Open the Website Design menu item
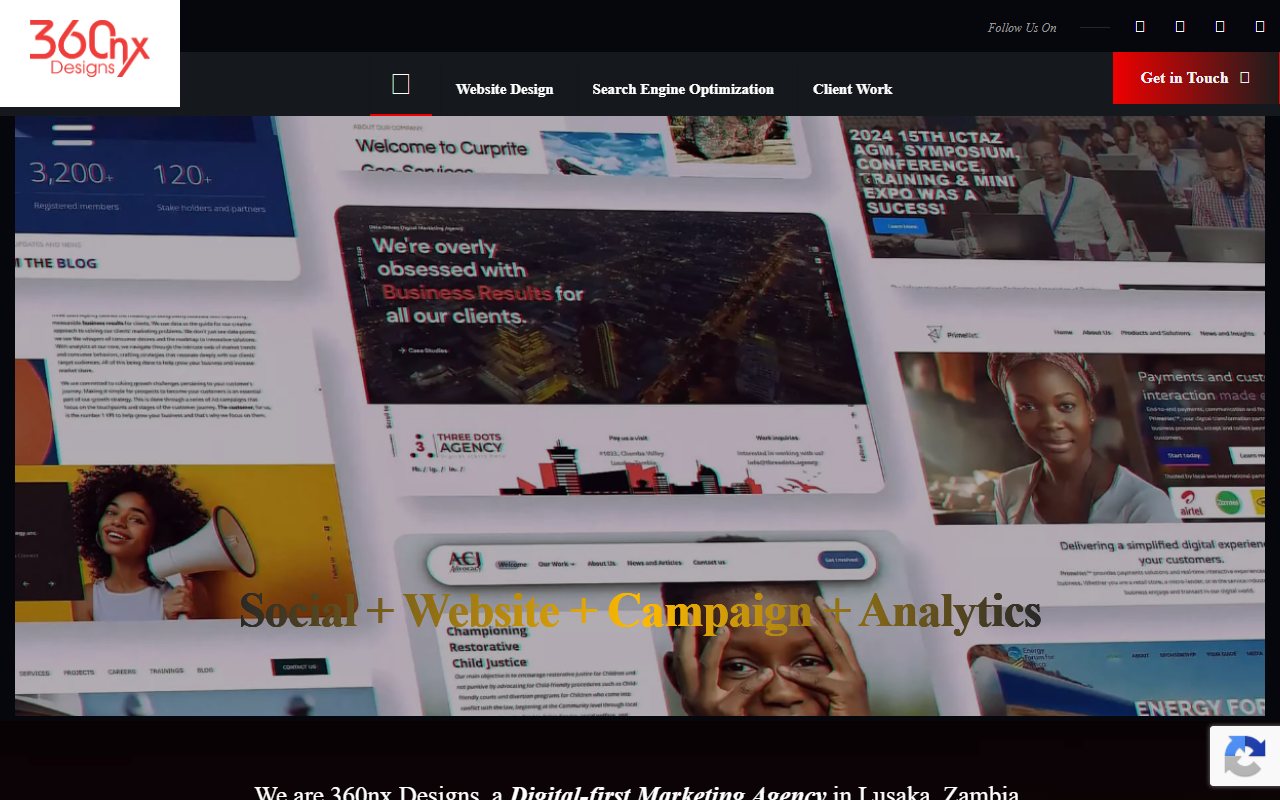 [x=504, y=89]
